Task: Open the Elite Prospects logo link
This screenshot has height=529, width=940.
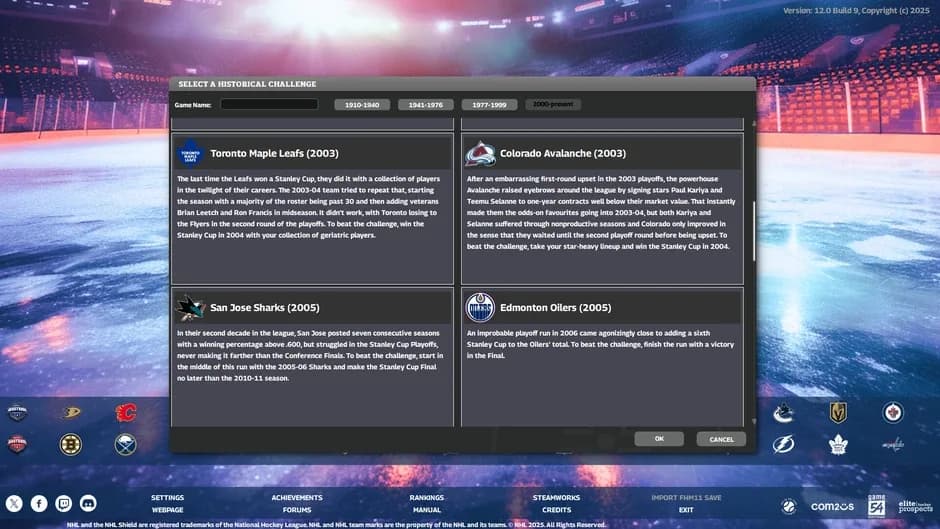Action: tap(916, 506)
